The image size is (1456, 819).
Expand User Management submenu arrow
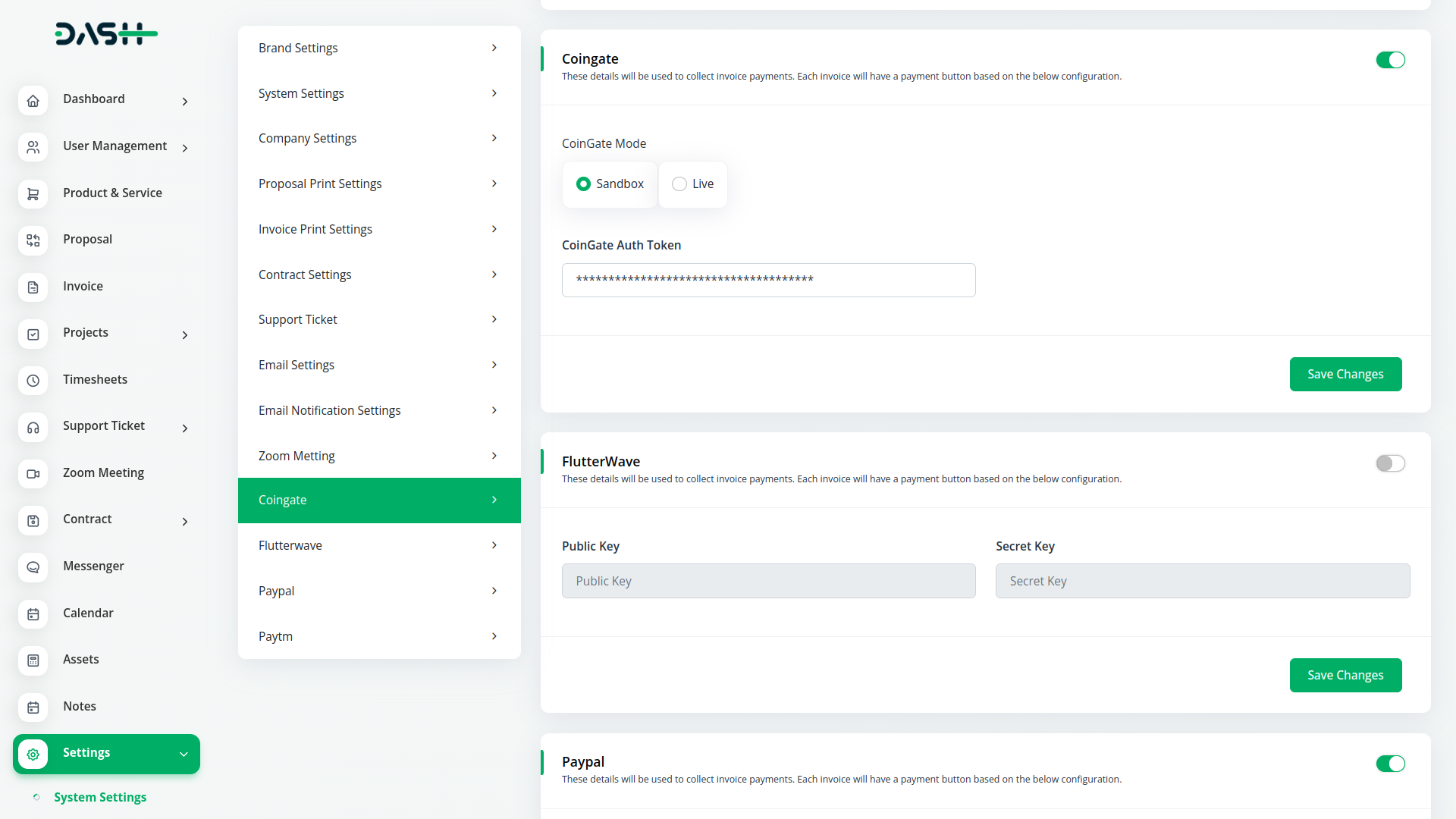(185, 148)
